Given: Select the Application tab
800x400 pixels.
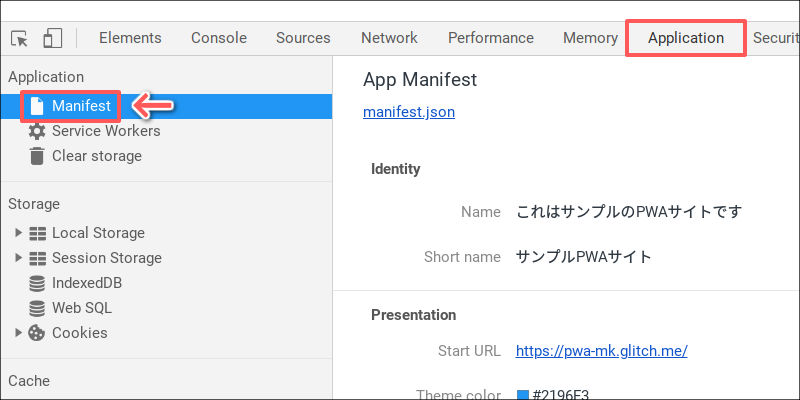Looking at the screenshot, I should coord(685,38).
